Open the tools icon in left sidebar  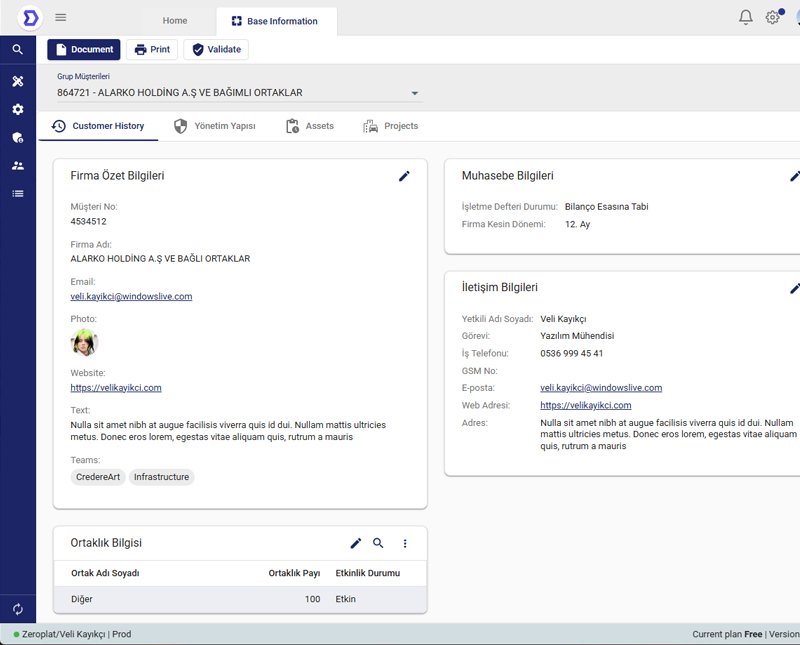(x=18, y=81)
